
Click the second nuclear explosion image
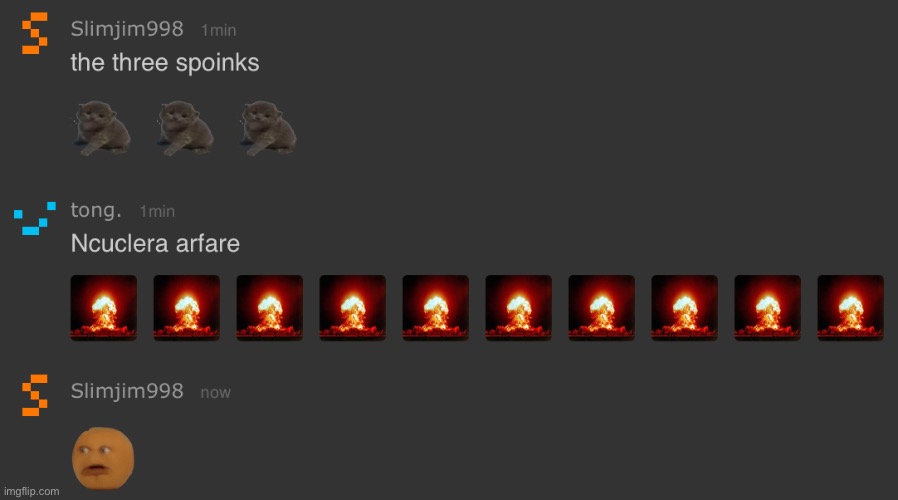point(187,308)
